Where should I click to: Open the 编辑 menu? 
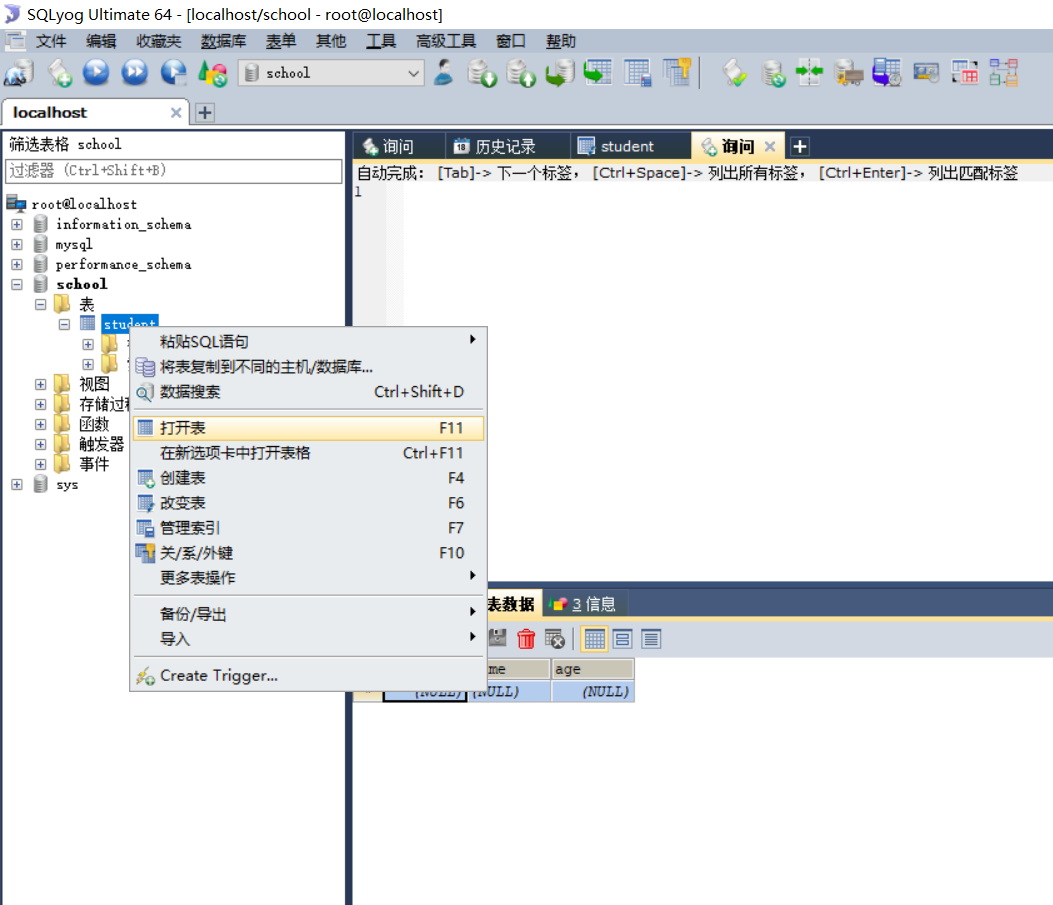pos(101,41)
